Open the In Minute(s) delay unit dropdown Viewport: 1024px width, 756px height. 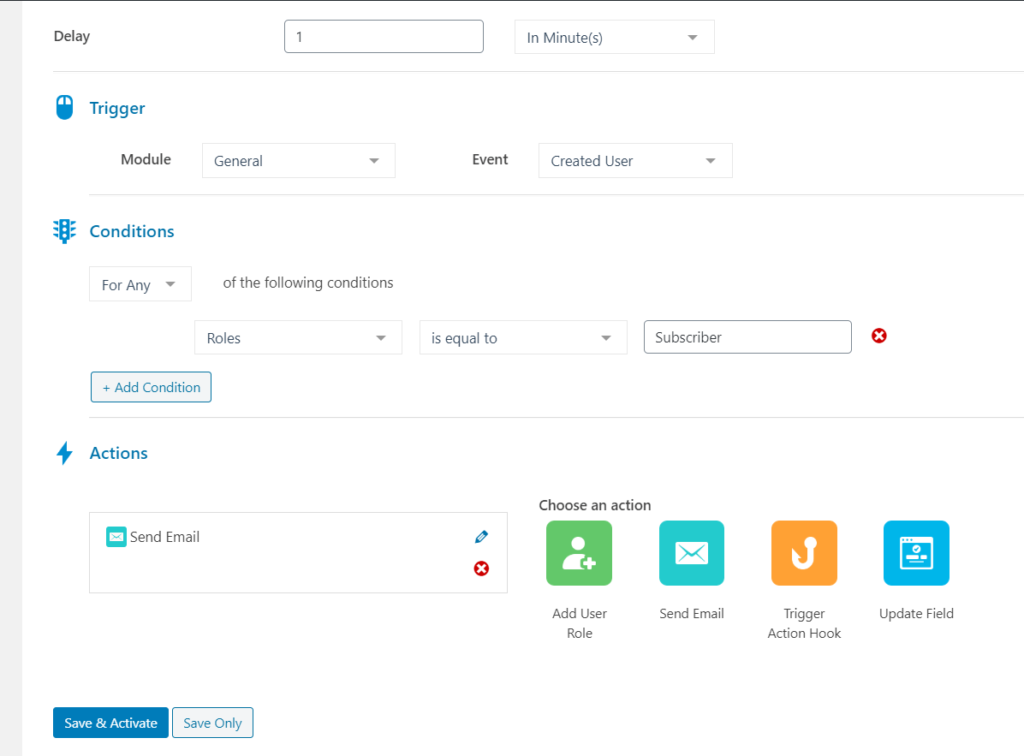pos(615,37)
